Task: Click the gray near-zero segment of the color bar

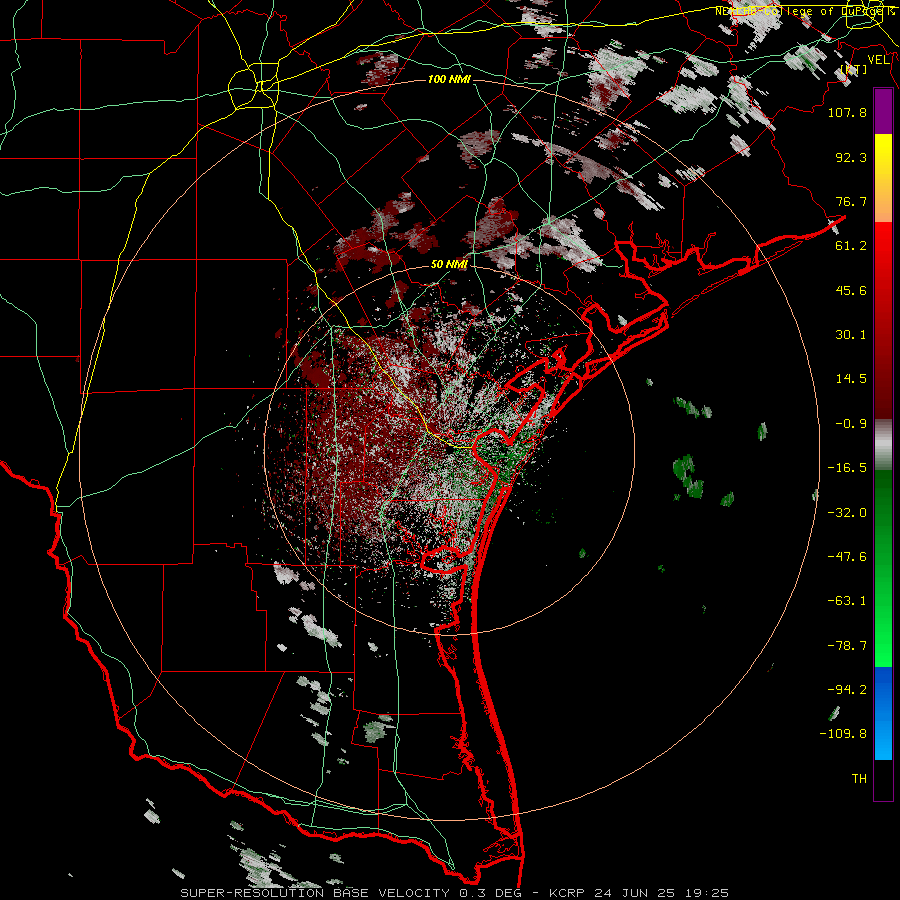Action: pyautogui.click(x=883, y=445)
